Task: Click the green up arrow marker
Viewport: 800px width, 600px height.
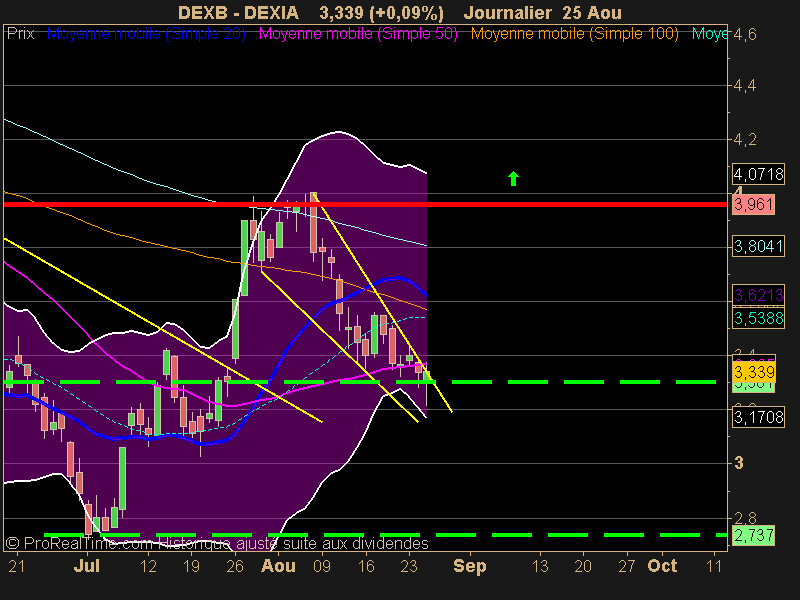Action: point(513,179)
